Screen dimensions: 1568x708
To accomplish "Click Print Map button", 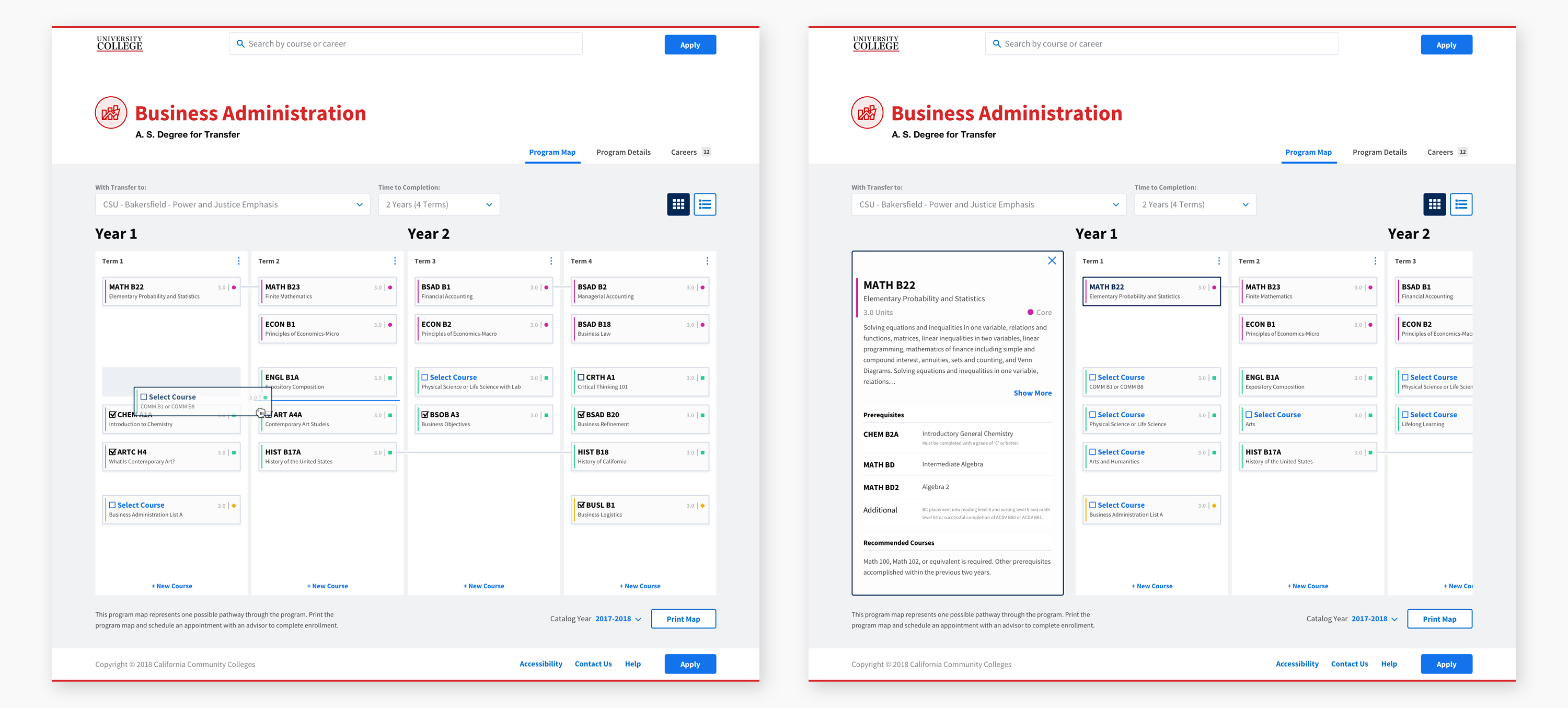I will tap(685, 618).
